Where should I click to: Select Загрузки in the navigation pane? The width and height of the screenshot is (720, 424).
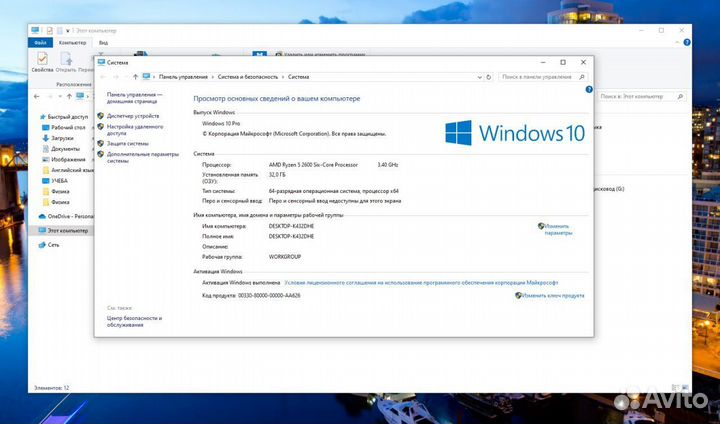click(x=62, y=138)
